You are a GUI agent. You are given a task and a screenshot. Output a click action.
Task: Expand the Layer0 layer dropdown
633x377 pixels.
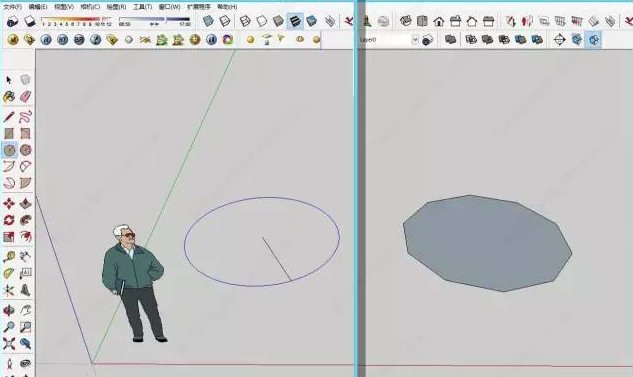415,40
